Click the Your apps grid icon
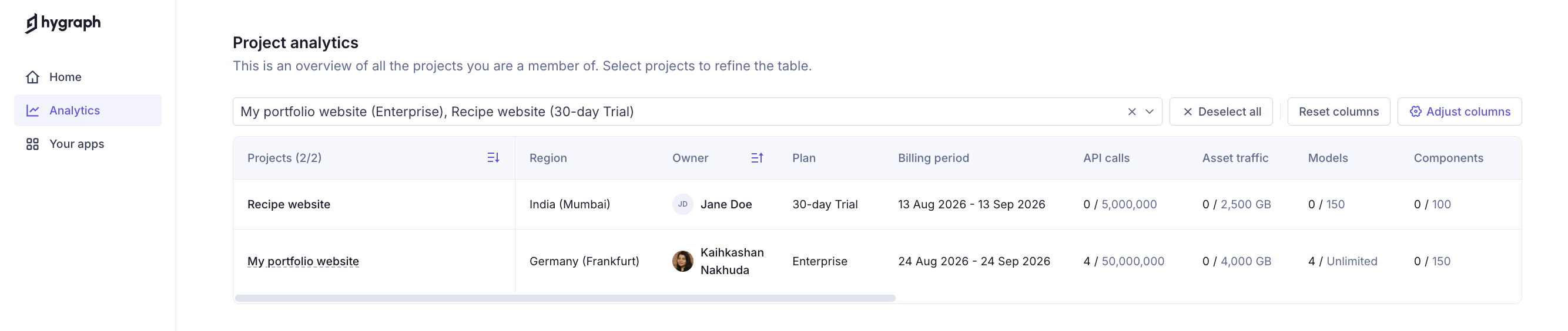This screenshot has height=331, width=1568. [33, 144]
